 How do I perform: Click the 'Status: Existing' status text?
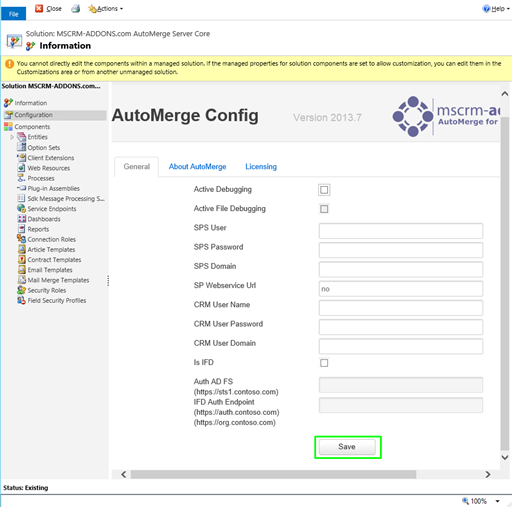(x=26, y=488)
